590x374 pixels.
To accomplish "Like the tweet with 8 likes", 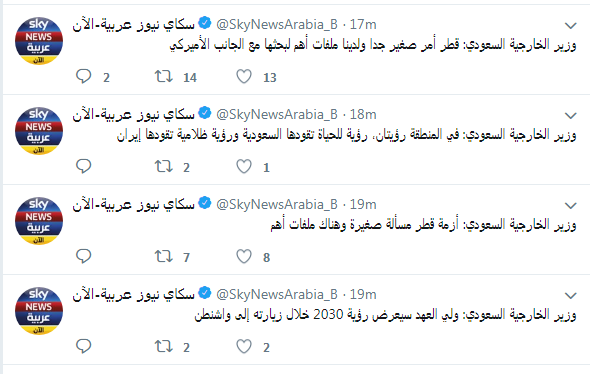I will coord(244,256).
